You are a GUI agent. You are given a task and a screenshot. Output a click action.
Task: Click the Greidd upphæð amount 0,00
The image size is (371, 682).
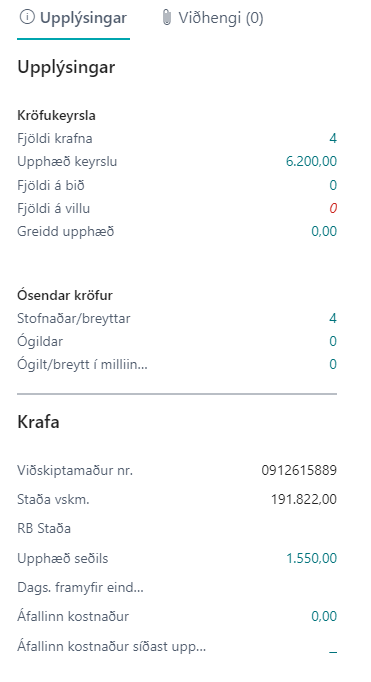click(324, 231)
